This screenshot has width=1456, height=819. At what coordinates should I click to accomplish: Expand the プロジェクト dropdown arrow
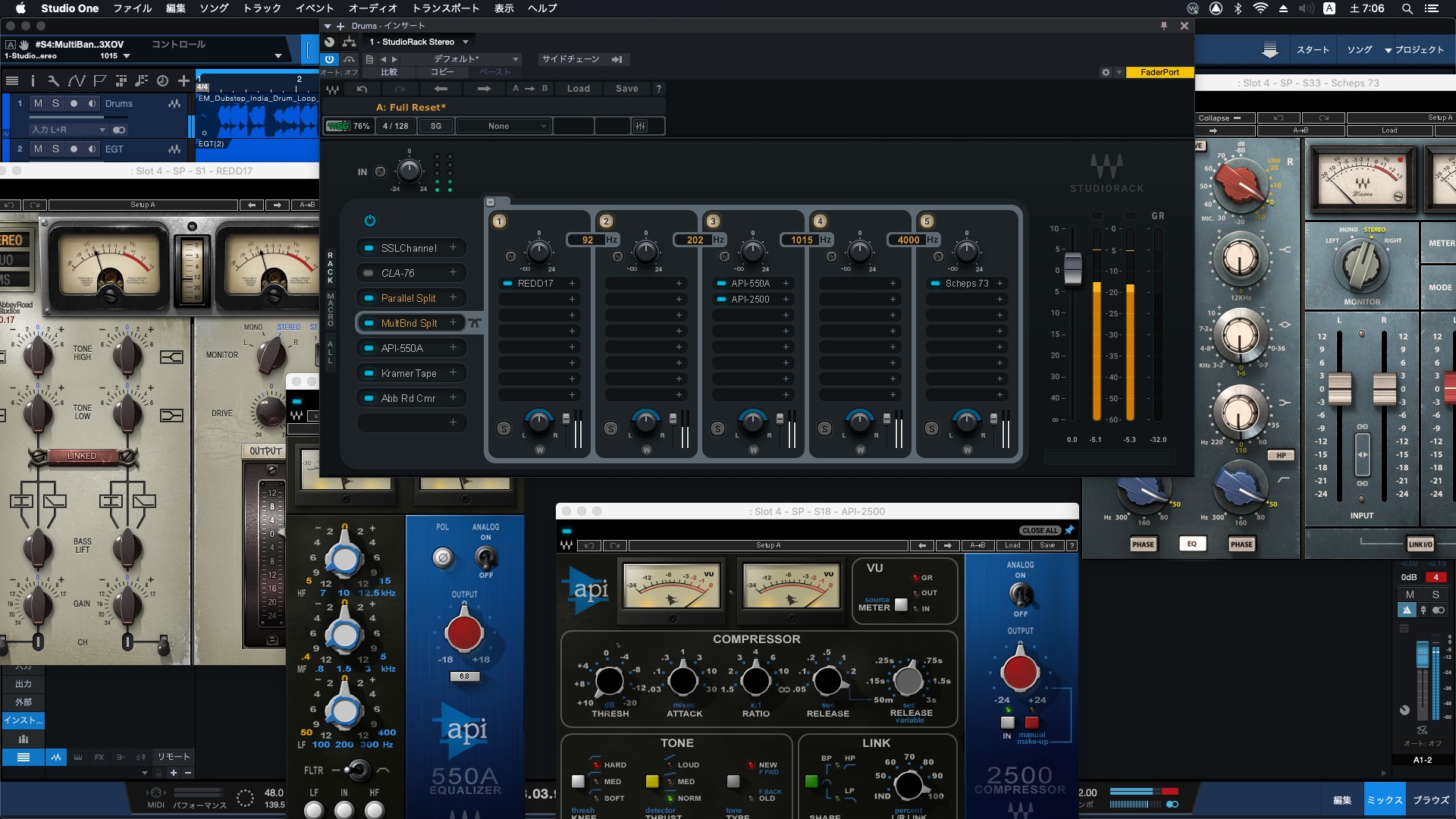(1388, 50)
